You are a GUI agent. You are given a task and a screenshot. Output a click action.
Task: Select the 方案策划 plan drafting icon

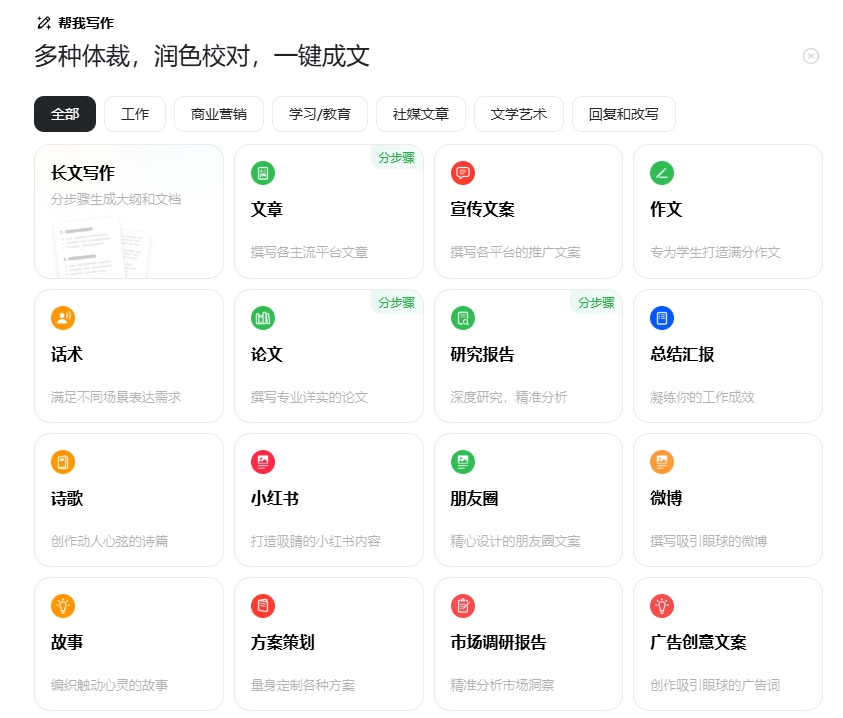pyautogui.click(x=263, y=606)
